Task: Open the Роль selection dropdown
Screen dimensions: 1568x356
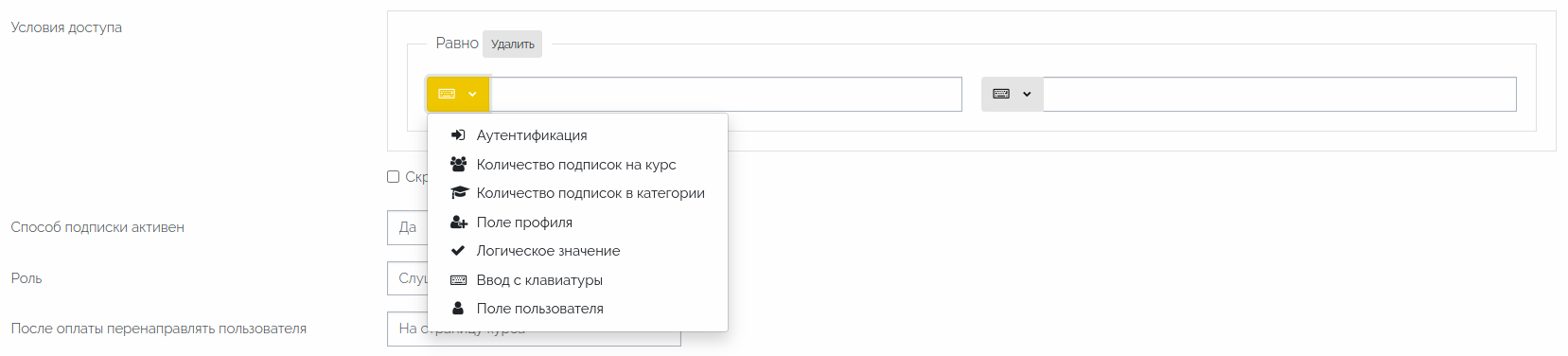Action: coord(407,278)
